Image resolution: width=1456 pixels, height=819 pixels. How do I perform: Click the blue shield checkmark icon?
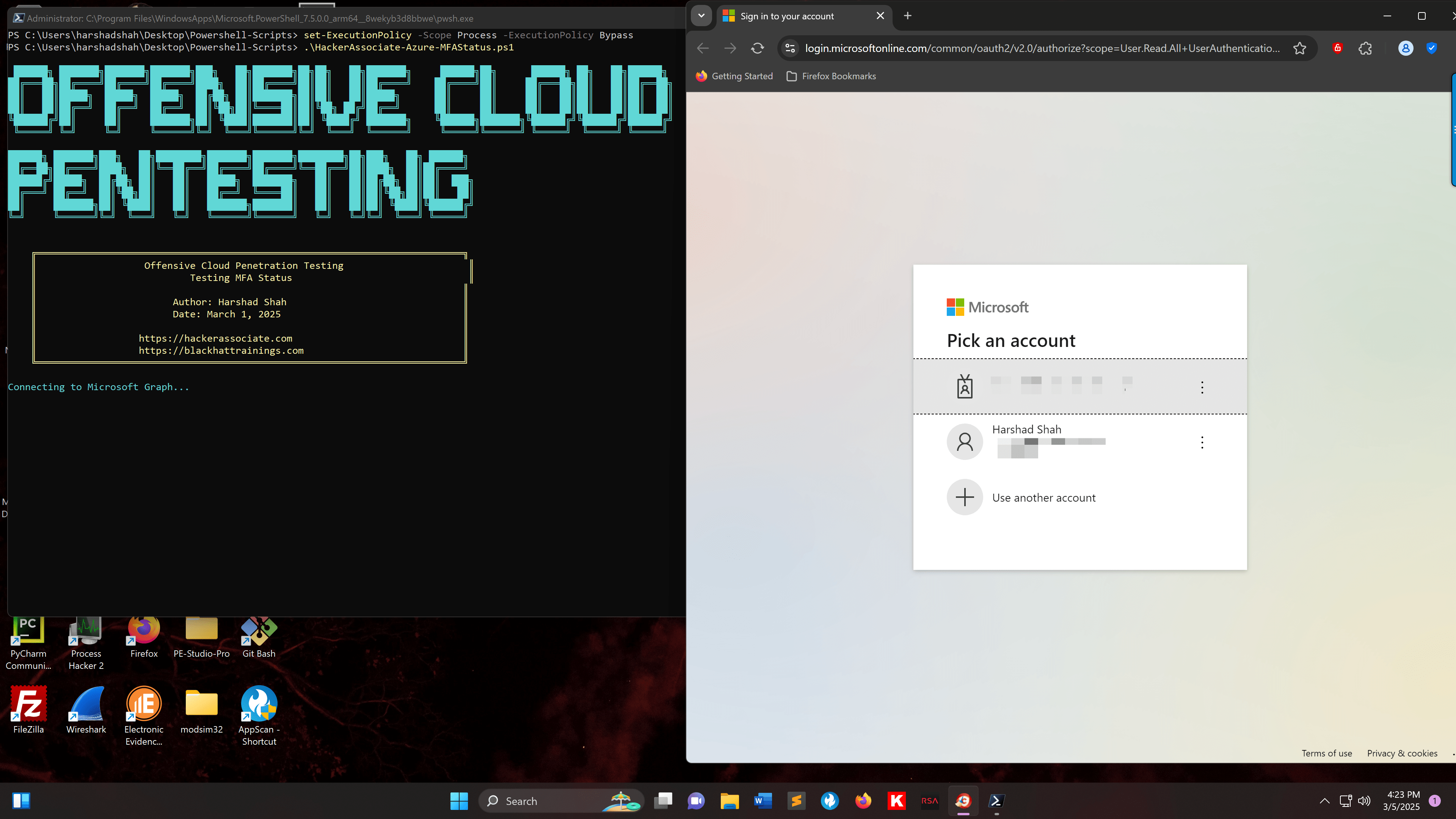(x=1432, y=49)
